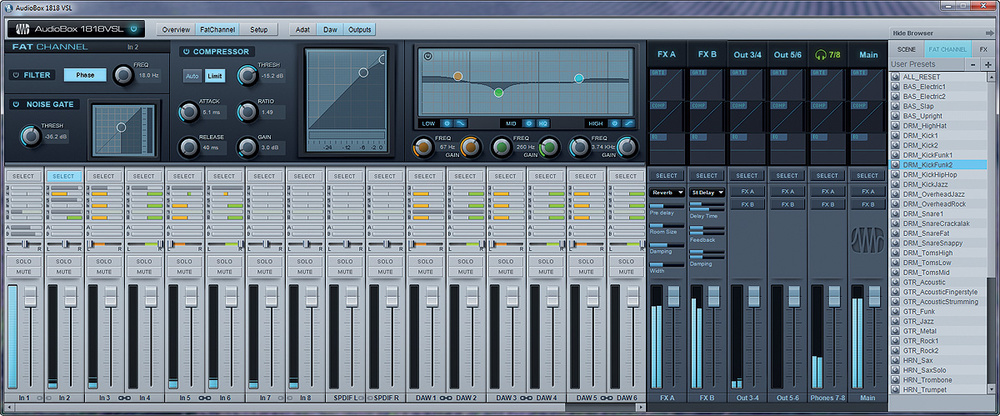The width and height of the screenshot is (1000, 416).
Task: Click the In 2 channel volume fader
Action: [x=70, y=297]
